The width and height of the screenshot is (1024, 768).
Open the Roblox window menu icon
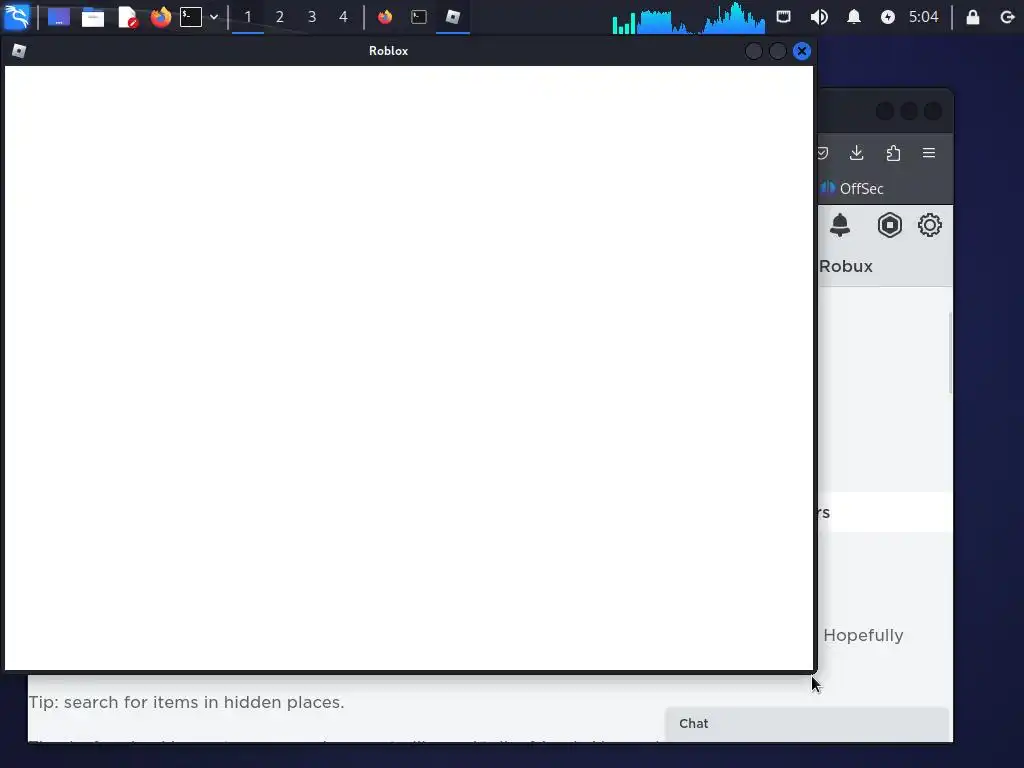19,51
